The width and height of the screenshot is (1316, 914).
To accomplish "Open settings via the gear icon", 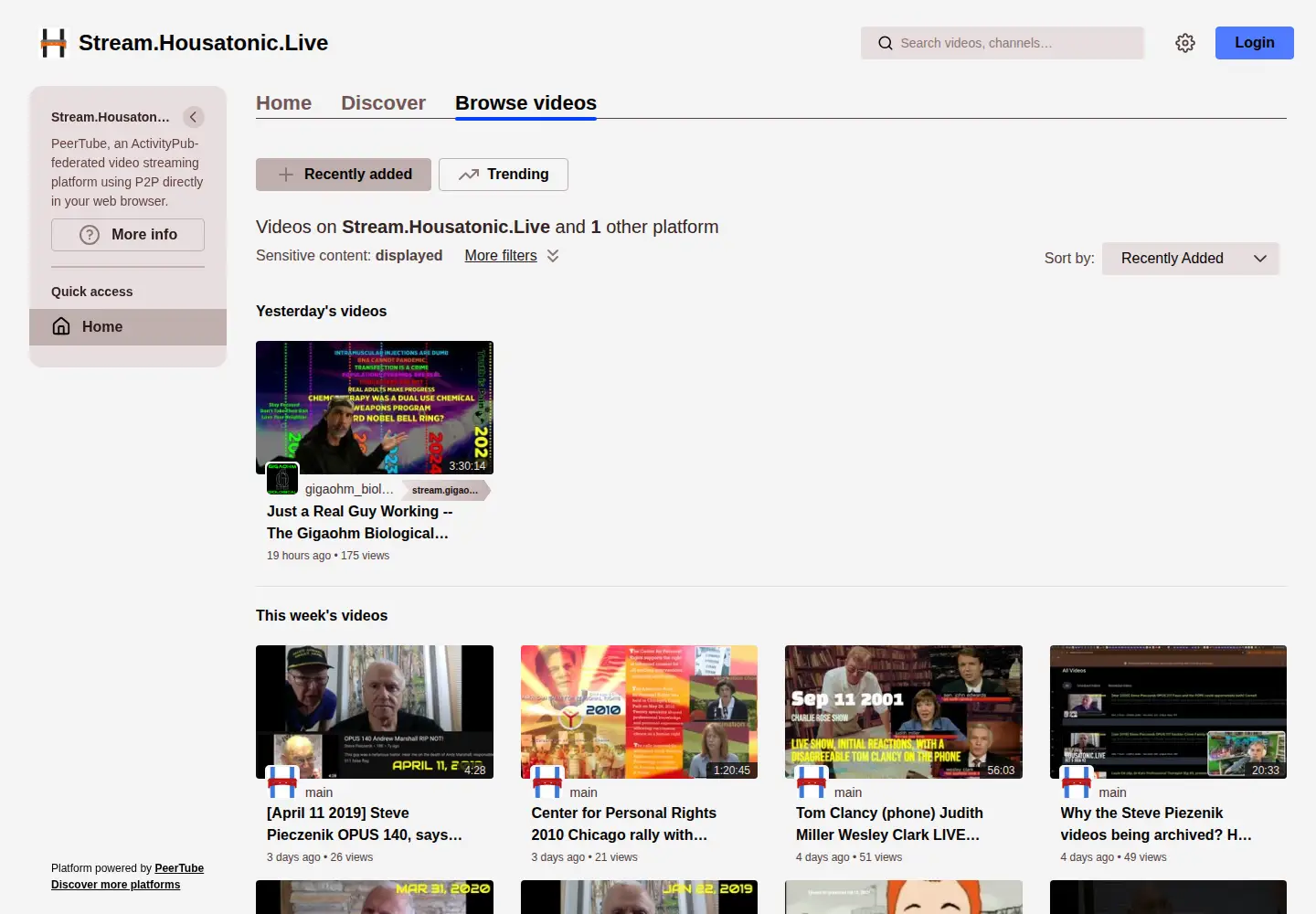I will (x=1185, y=43).
